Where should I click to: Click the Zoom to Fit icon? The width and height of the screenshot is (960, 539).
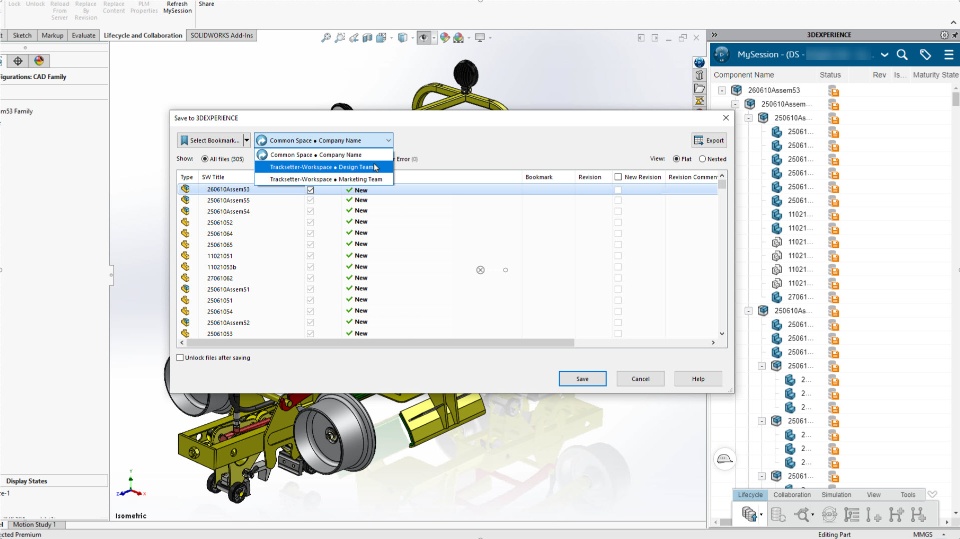326,38
